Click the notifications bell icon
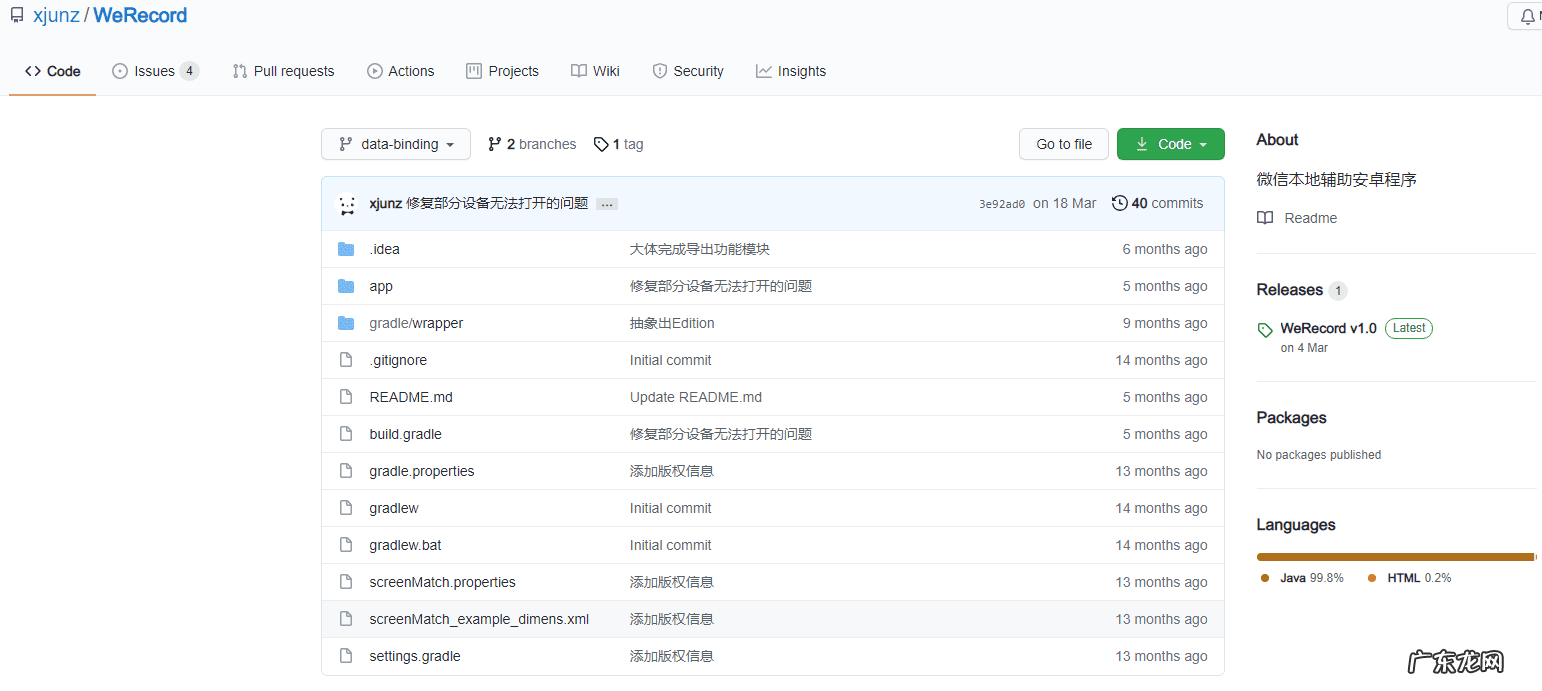Viewport: 1542px width, 691px height. (x=1526, y=17)
